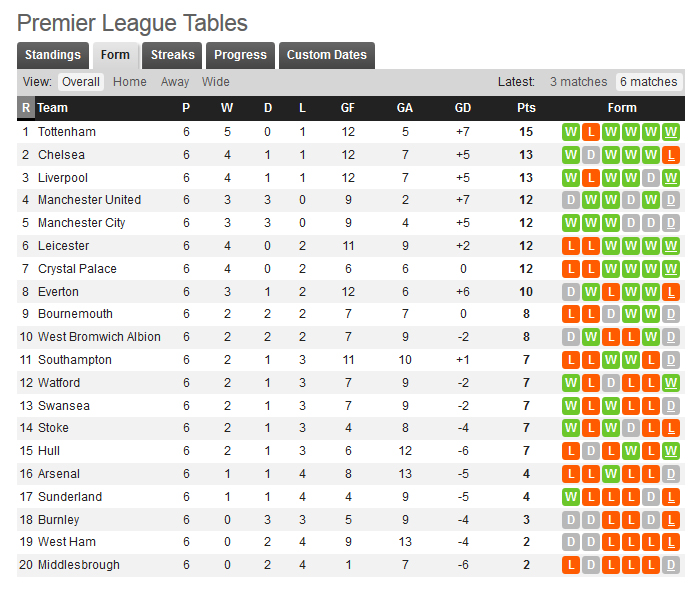Select the Wide view option

(x=216, y=82)
